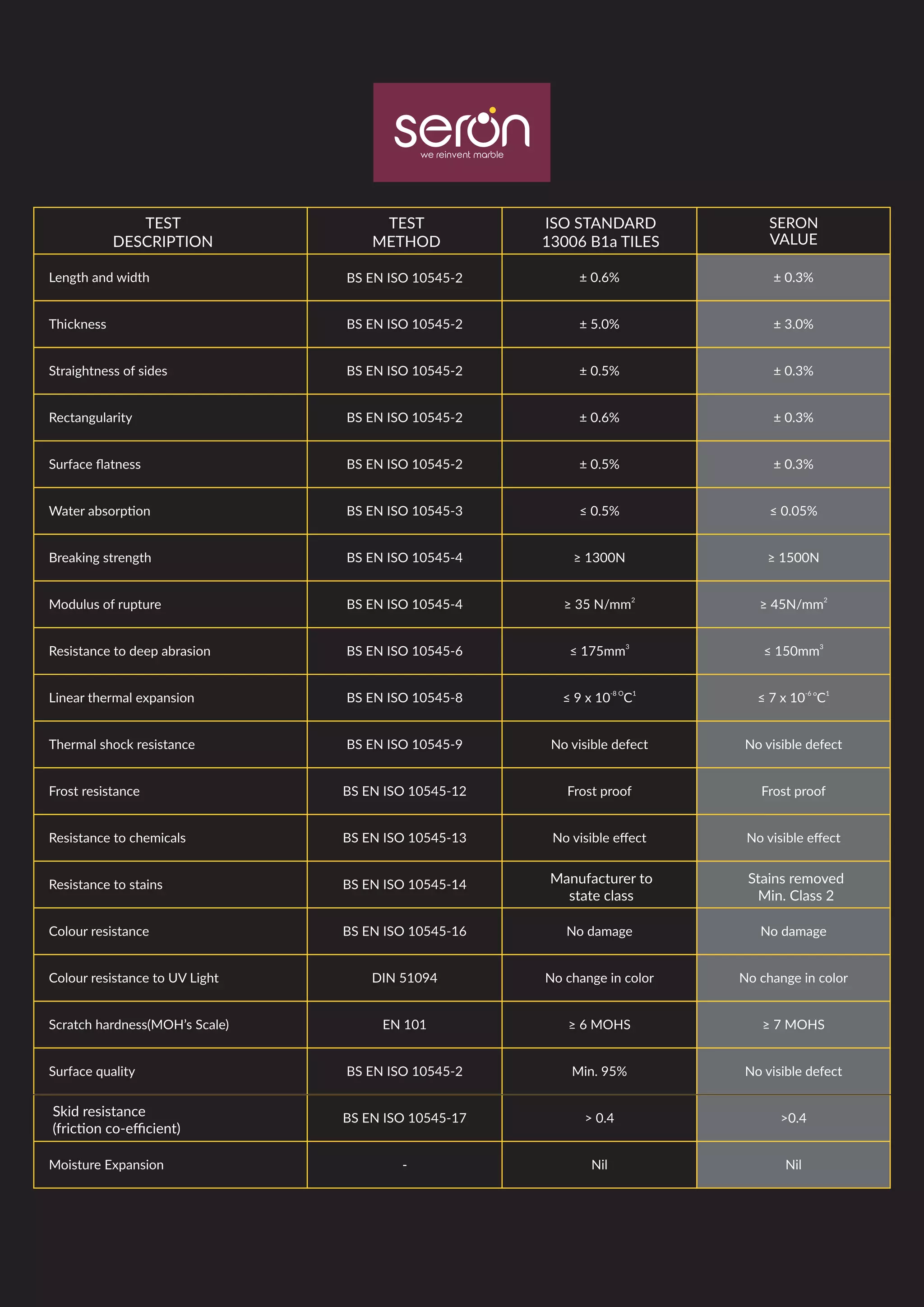Select the Frost resistance row label
The image size is (924, 1307).
click(x=94, y=791)
